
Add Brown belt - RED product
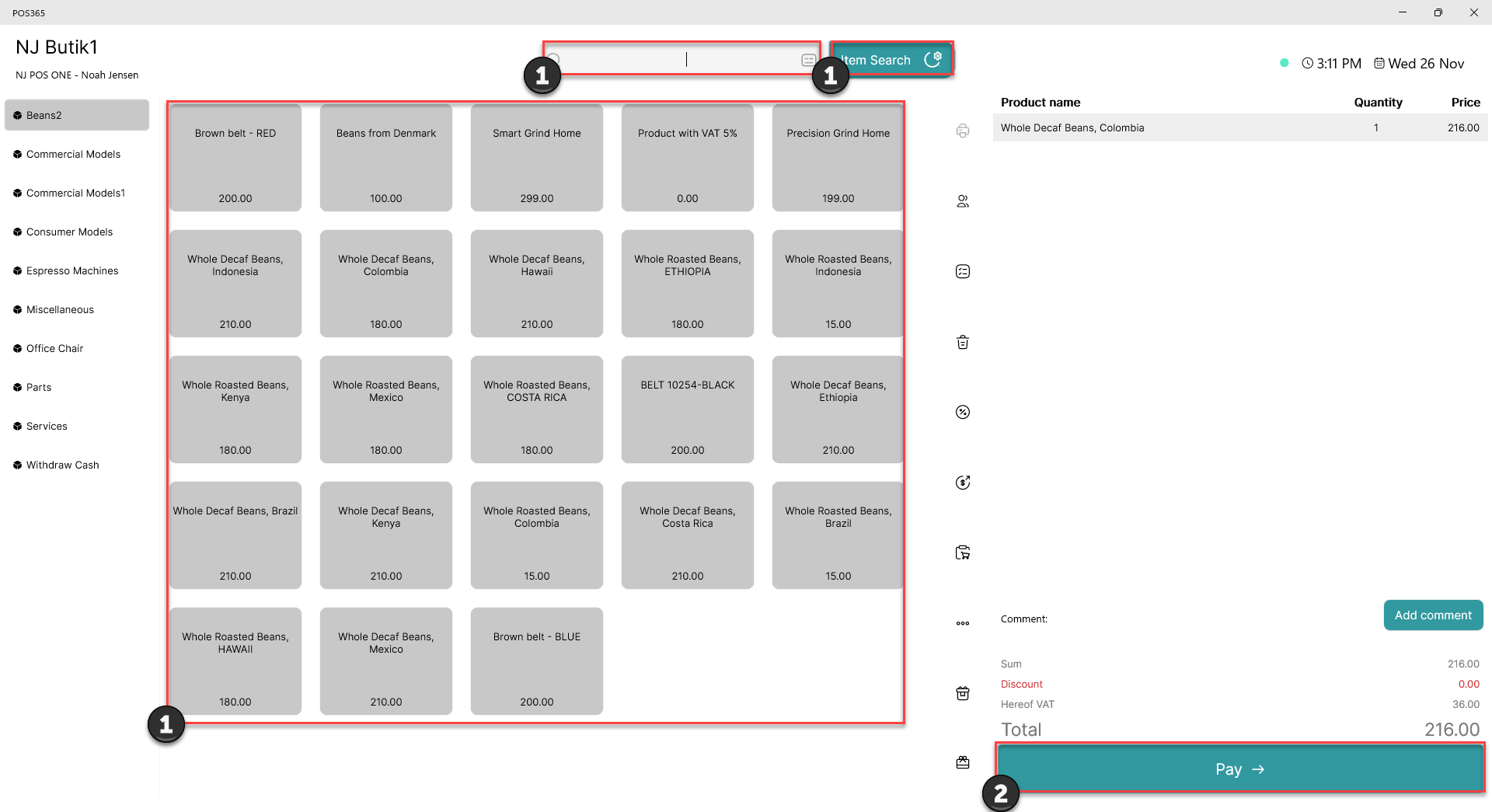click(235, 158)
